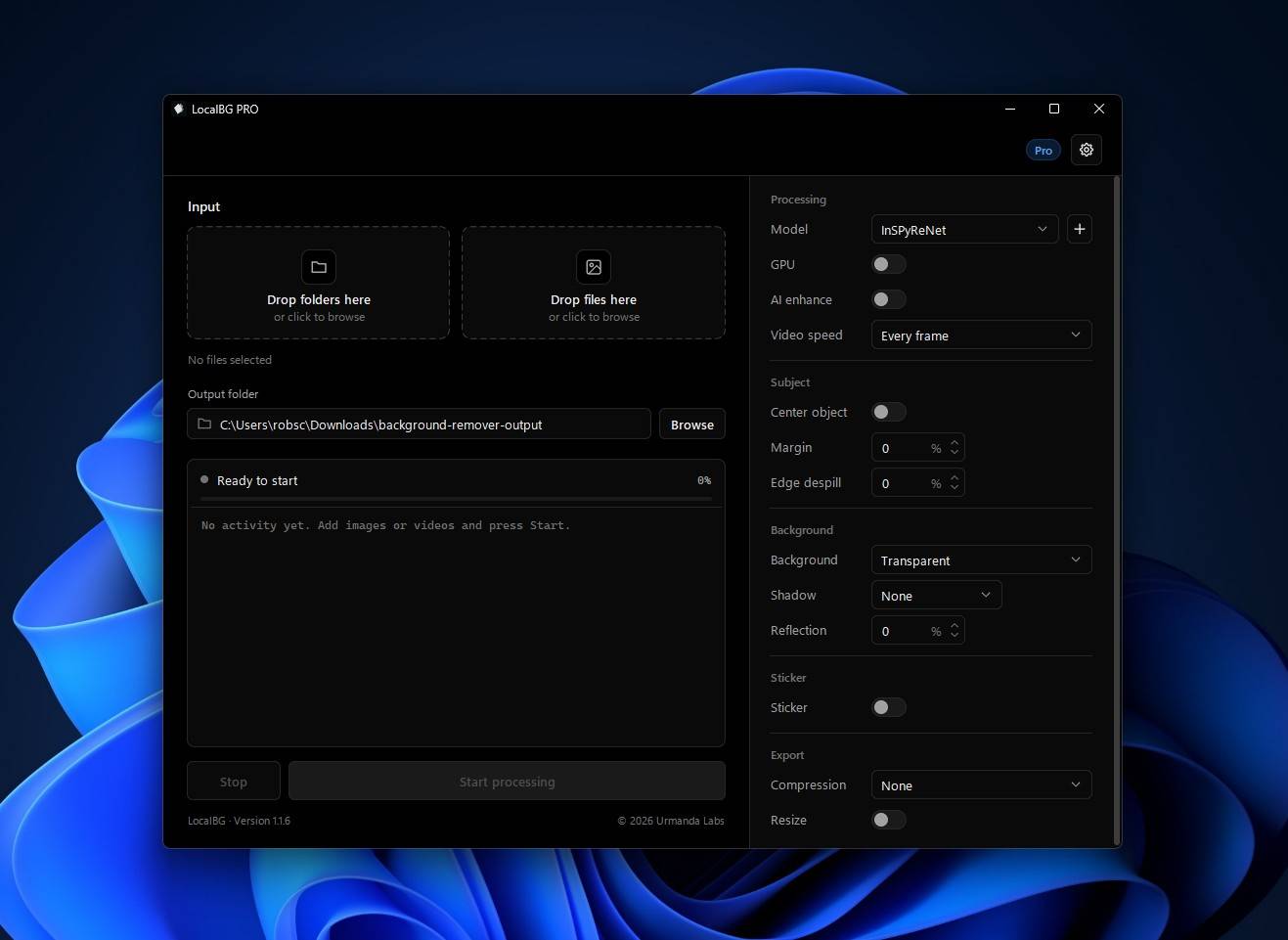This screenshot has width=1288, height=940.
Task: Click the 'LocalBG · Version 1.1.6' footer text
Action: point(239,821)
